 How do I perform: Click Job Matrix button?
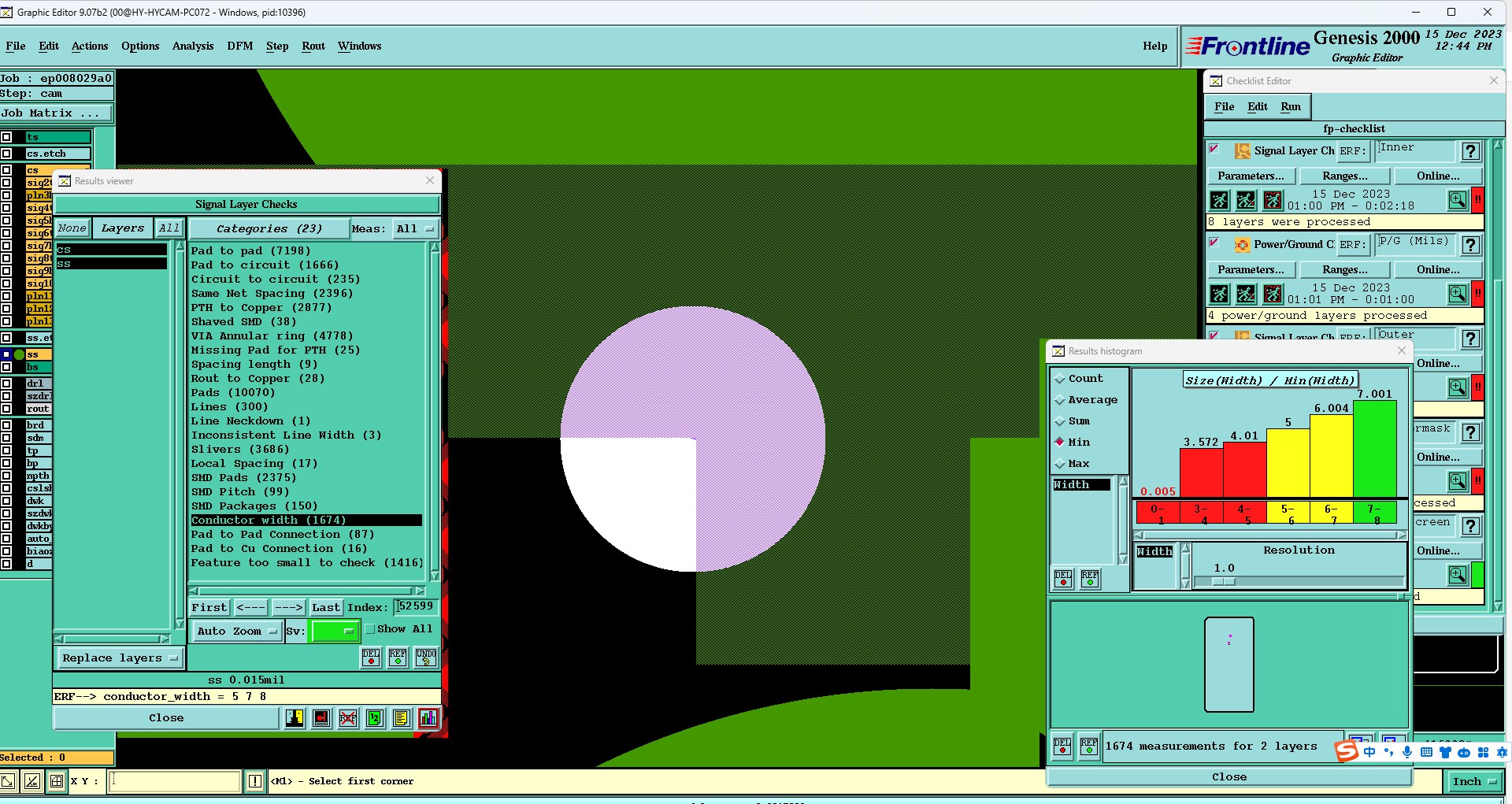point(56,113)
